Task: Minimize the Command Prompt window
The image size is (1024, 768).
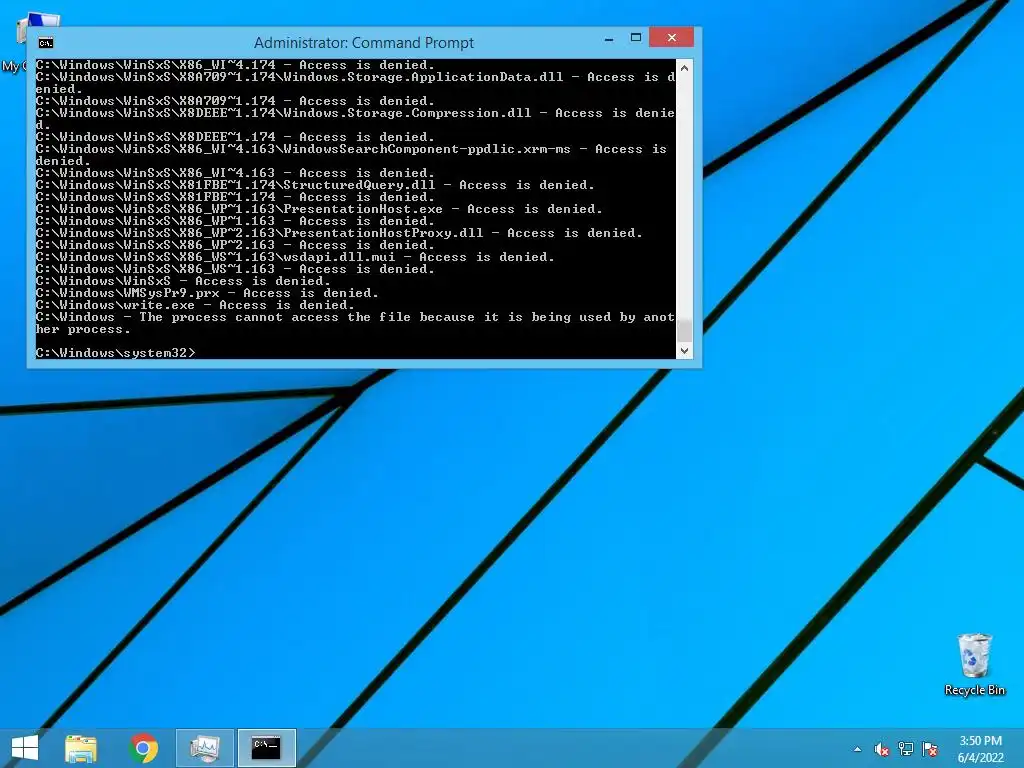Action: pos(609,39)
